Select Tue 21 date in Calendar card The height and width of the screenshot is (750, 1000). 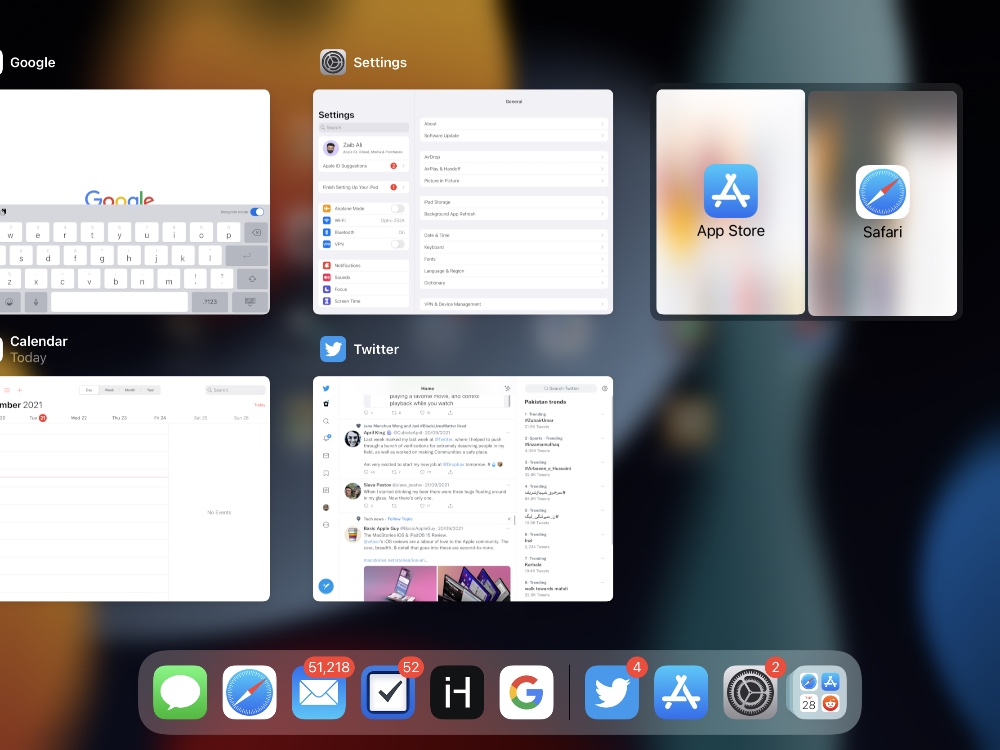coord(38,418)
